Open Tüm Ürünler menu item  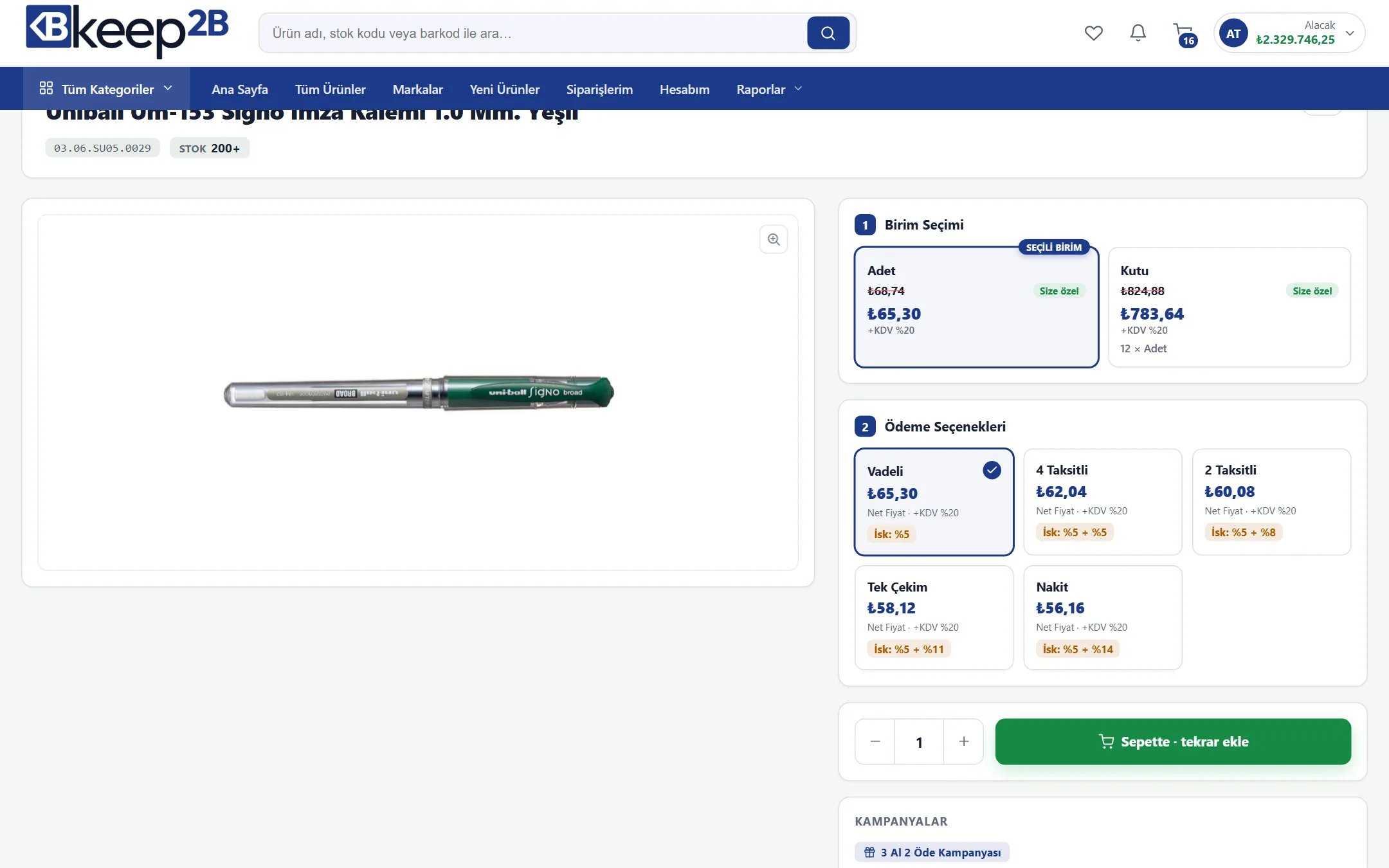pos(330,89)
